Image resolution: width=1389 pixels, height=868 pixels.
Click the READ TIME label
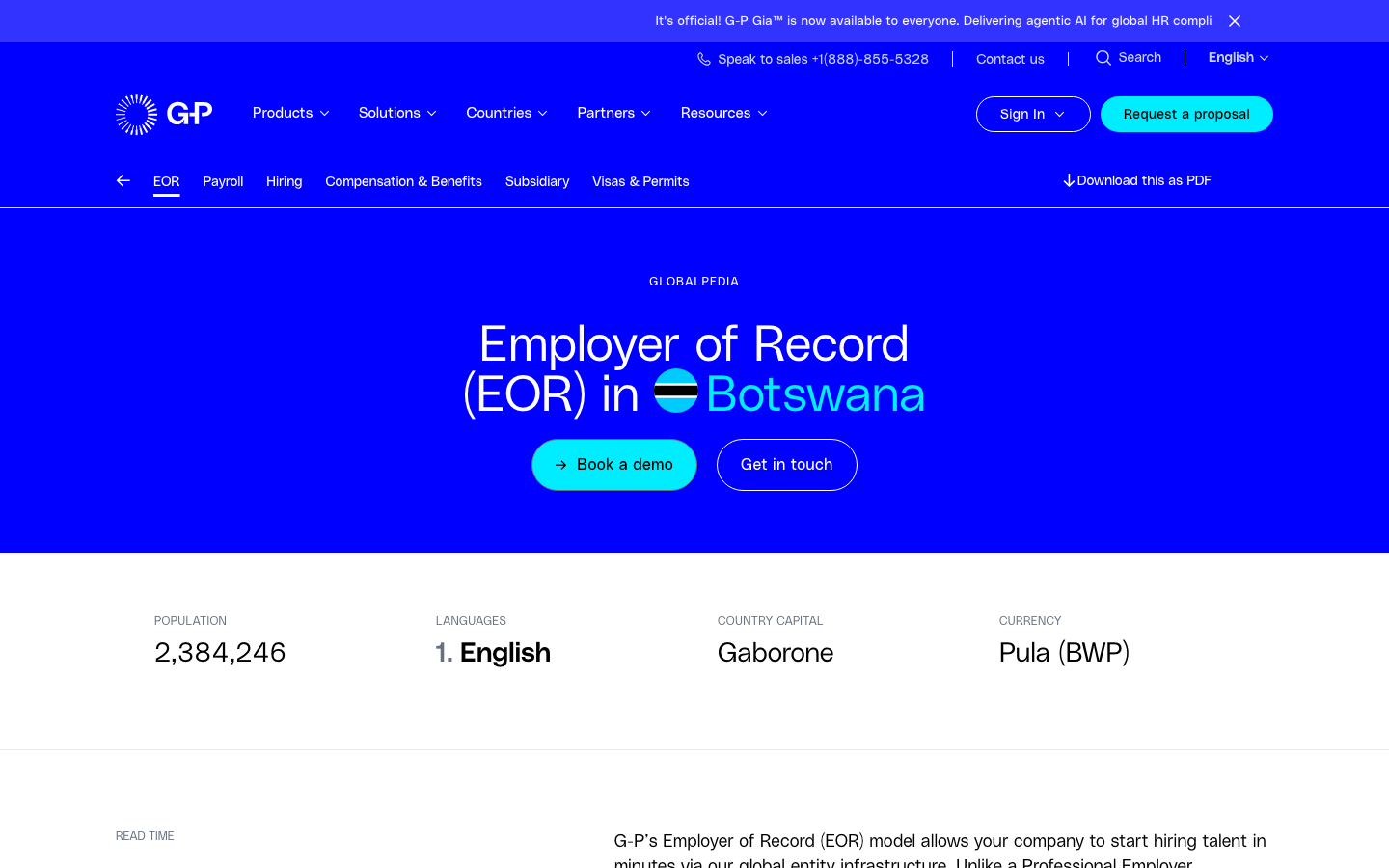pos(145,836)
